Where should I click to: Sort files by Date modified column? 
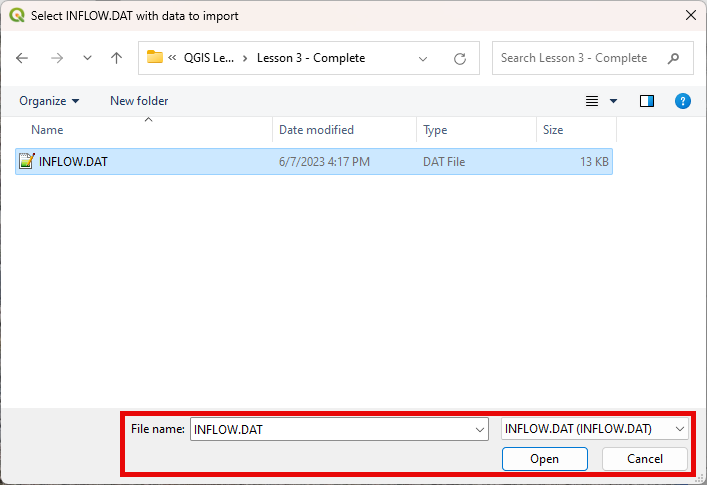316,130
